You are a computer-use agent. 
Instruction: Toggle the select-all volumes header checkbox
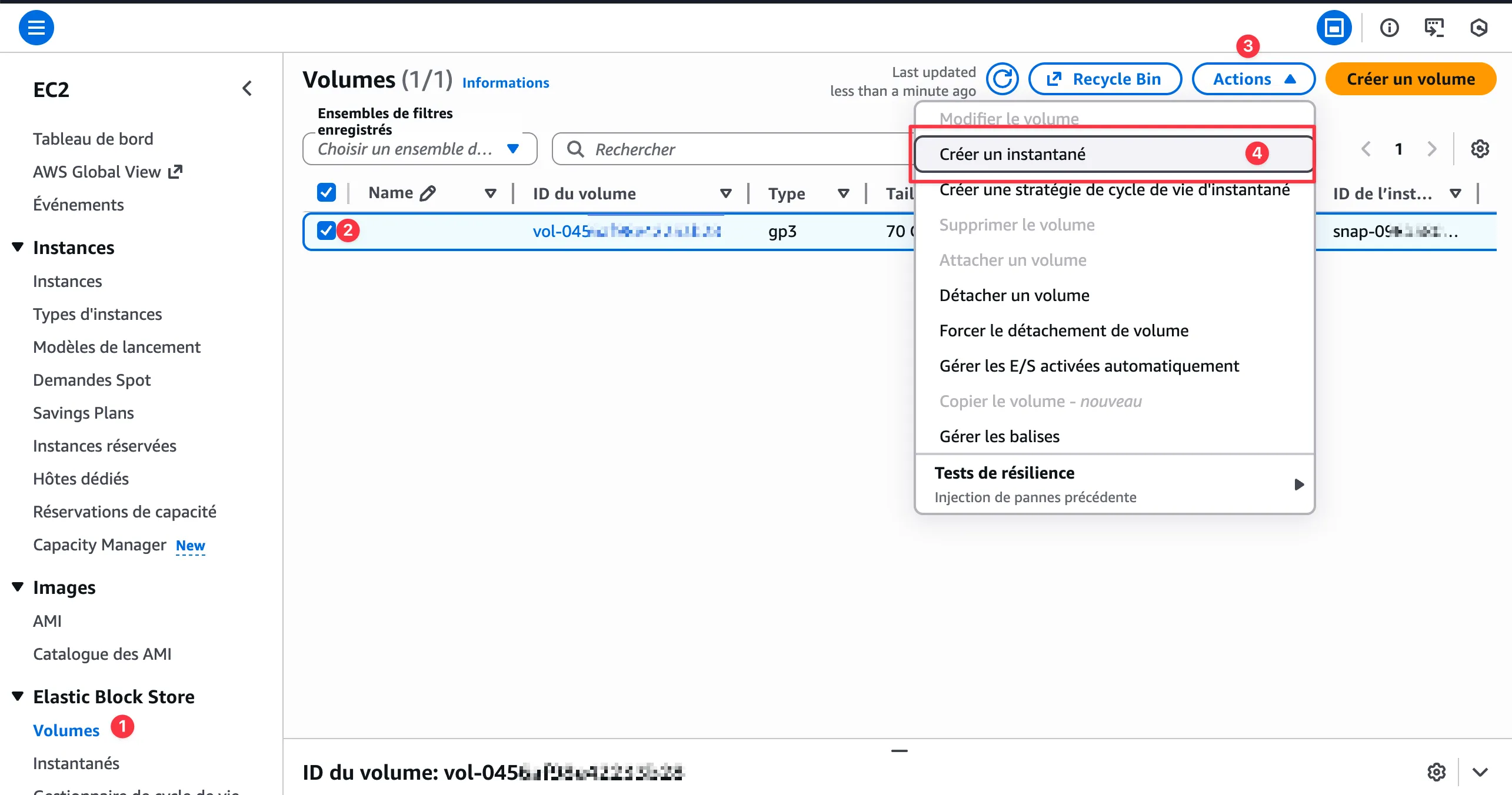pos(327,193)
